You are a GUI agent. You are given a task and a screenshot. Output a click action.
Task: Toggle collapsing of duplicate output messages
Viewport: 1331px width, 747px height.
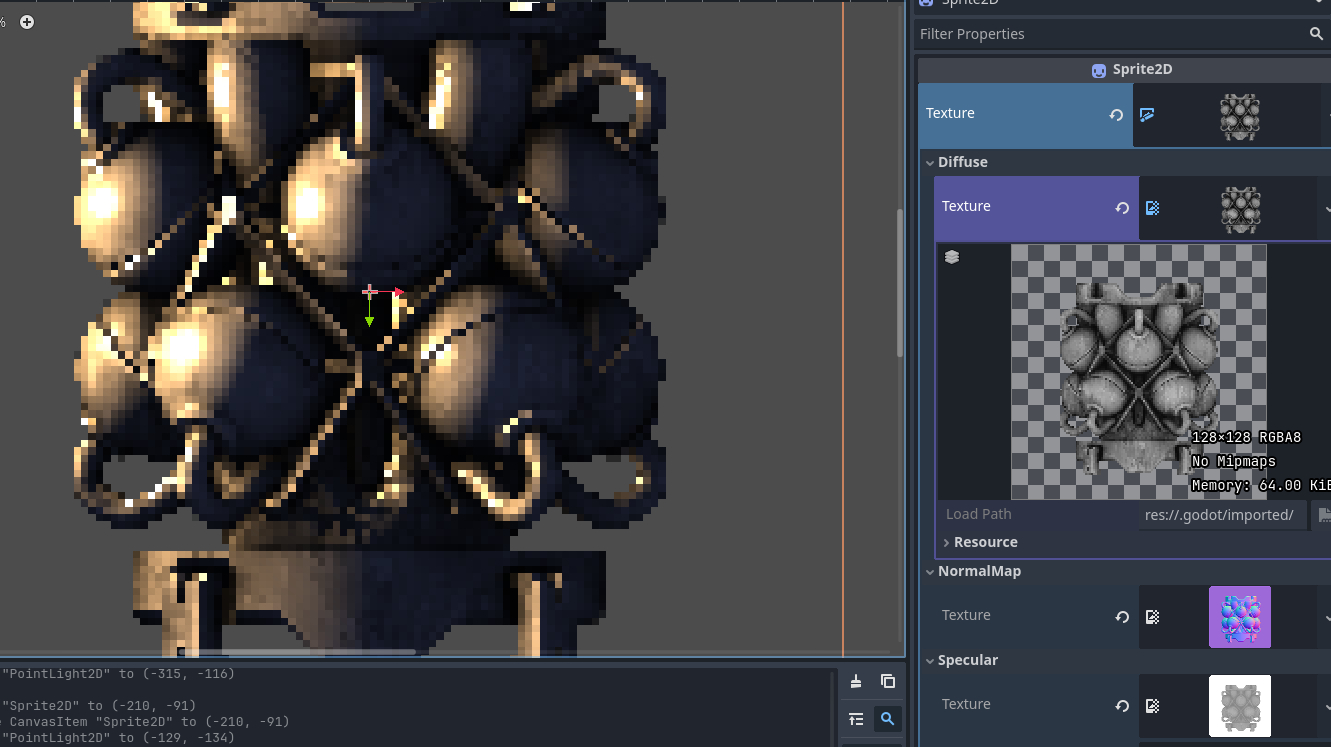coord(856,718)
